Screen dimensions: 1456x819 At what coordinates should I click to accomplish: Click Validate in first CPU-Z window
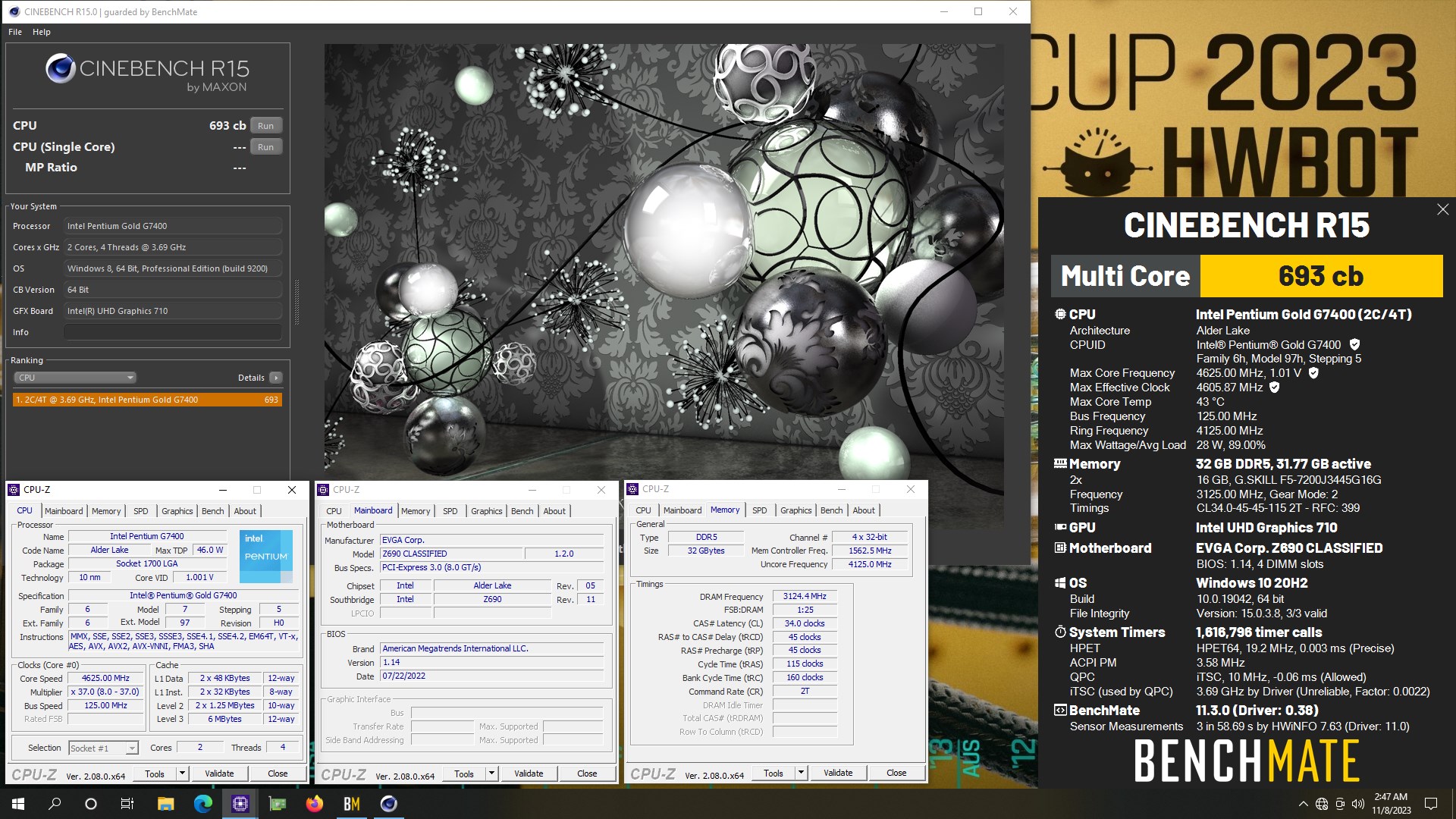tap(219, 773)
